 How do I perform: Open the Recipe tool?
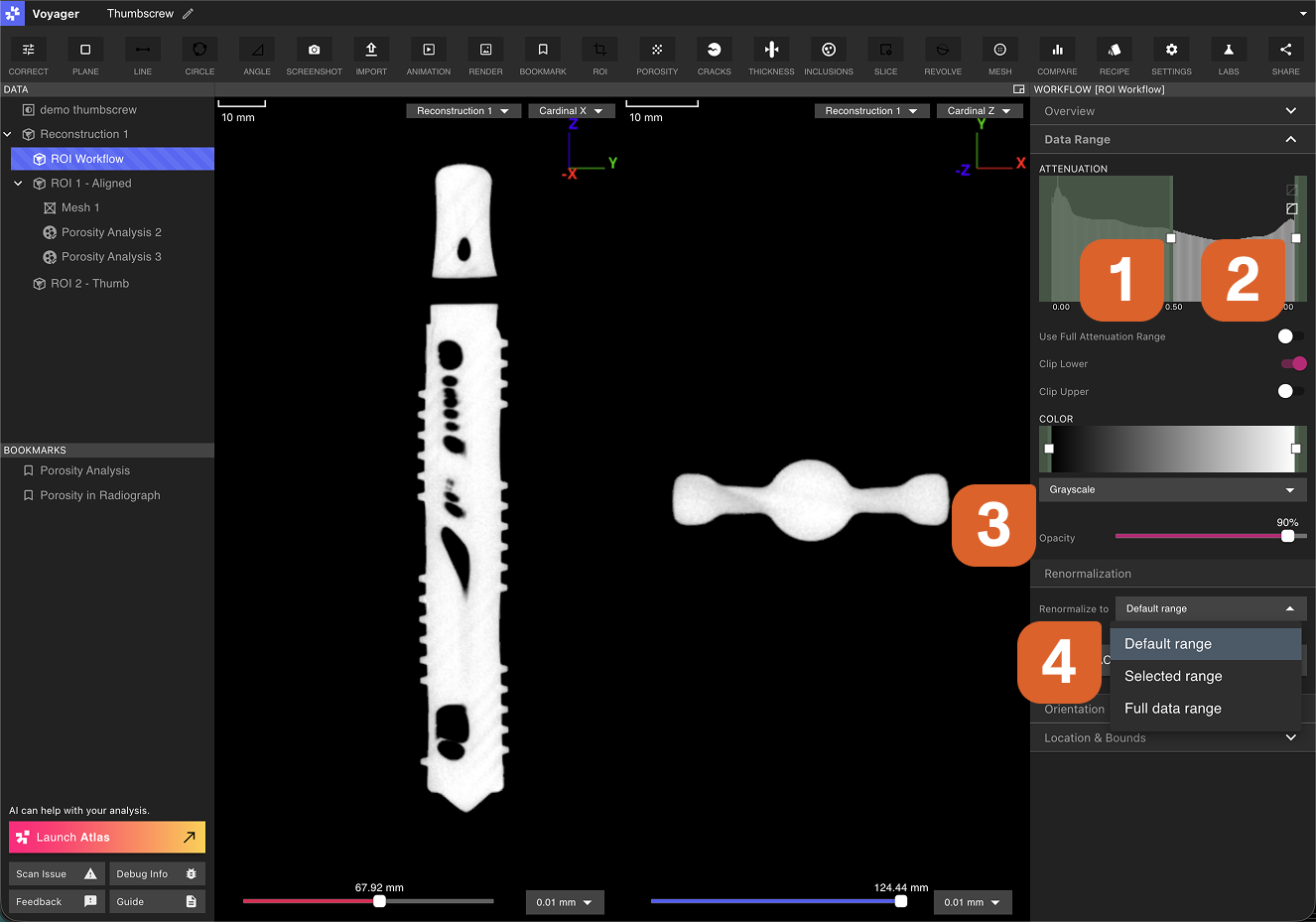(1115, 57)
